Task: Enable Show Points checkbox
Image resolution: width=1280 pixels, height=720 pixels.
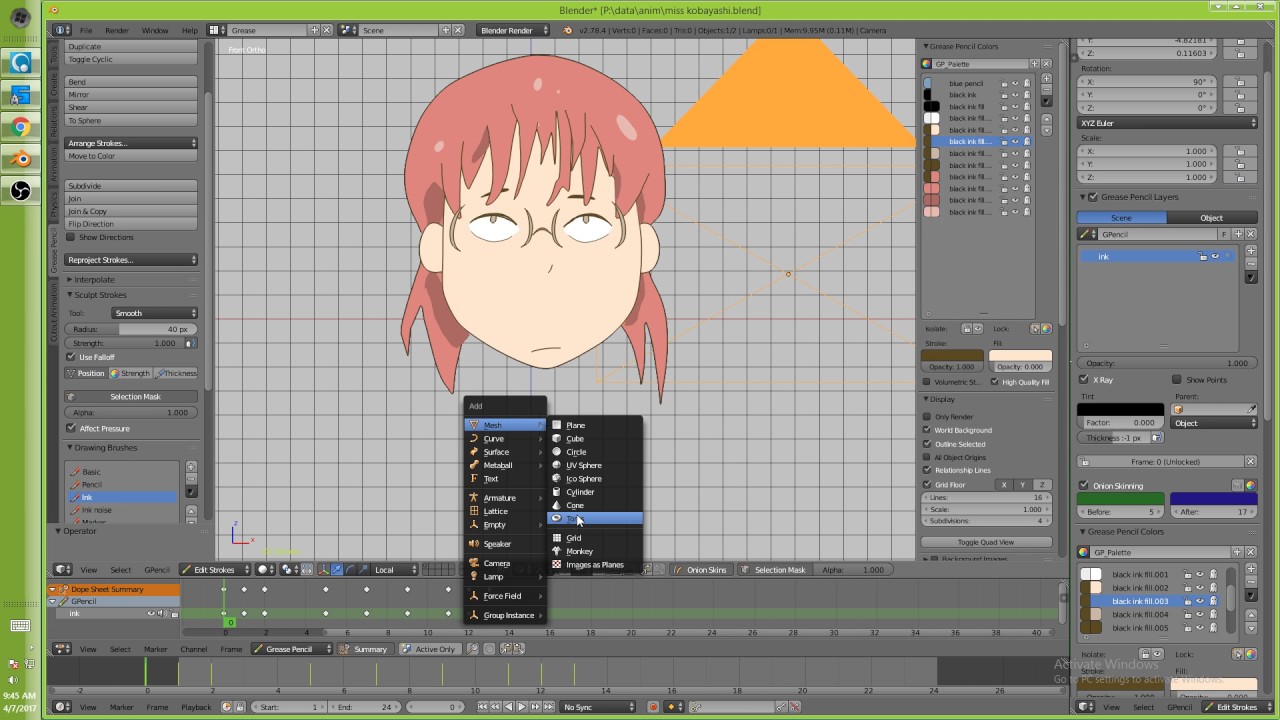Action: click(x=1177, y=380)
